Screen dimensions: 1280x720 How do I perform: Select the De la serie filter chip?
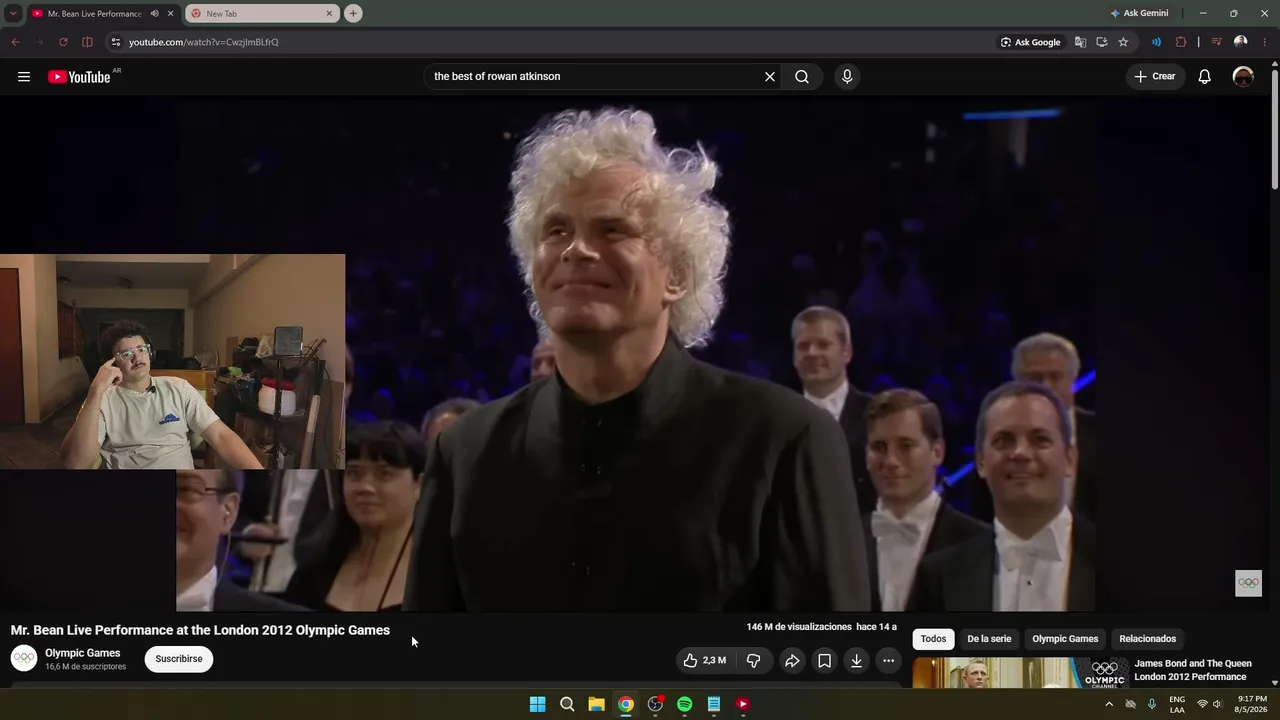(x=989, y=639)
